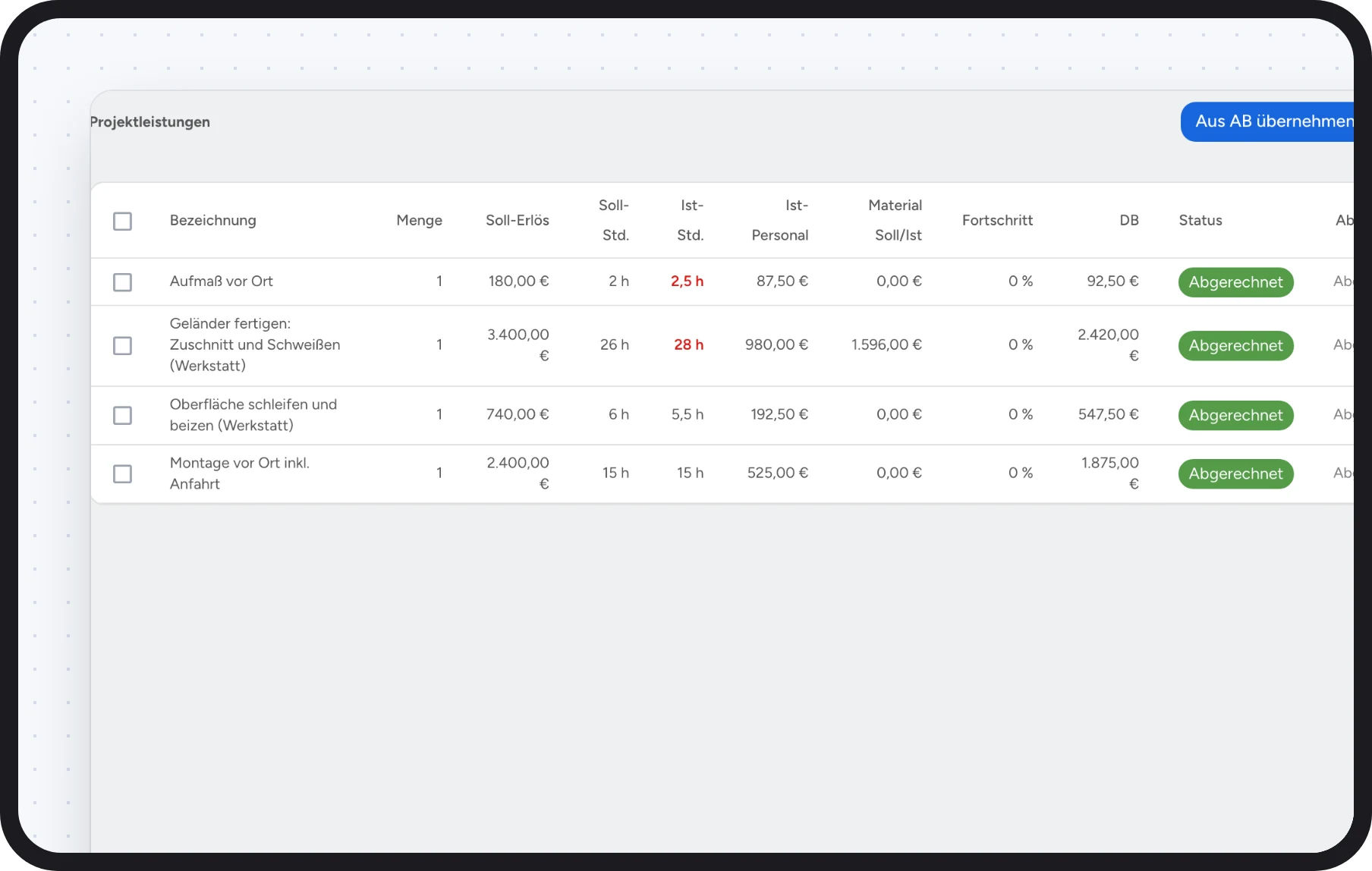
Task: Select the 'Geländer fertigen' row checkbox
Action: (x=122, y=345)
